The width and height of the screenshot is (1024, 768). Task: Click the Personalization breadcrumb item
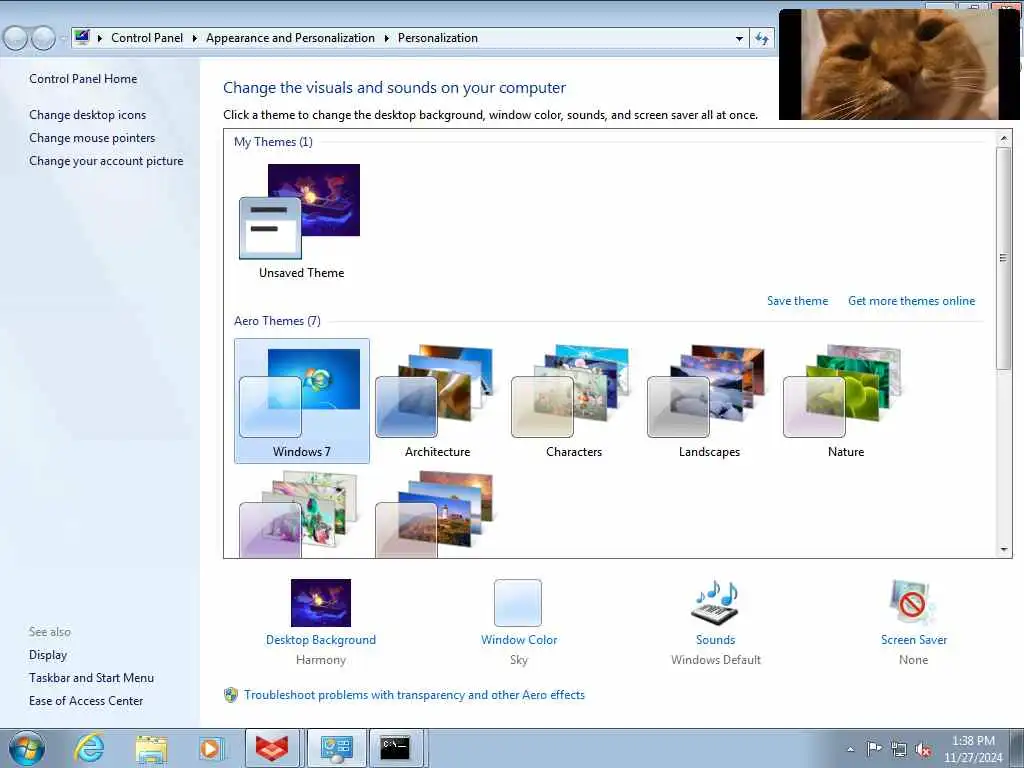point(438,38)
